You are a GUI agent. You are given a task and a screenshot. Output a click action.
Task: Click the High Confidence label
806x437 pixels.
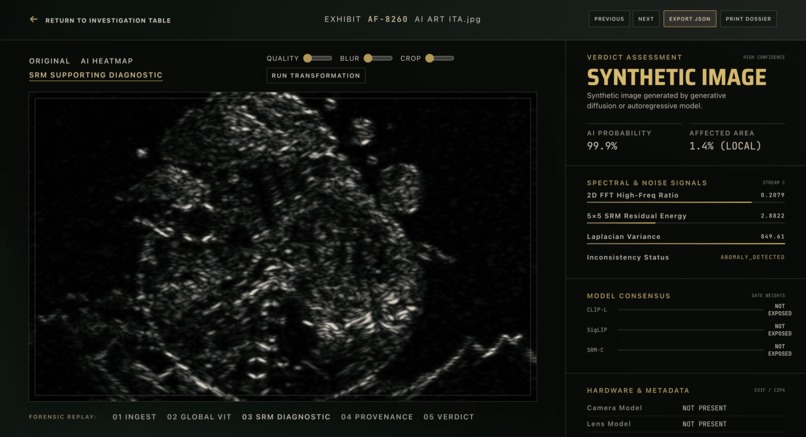764,57
